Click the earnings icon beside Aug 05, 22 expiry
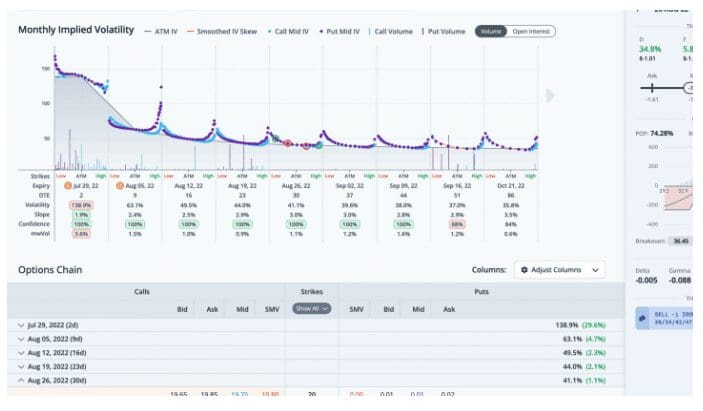This screenshot has width=703, height=411. tap(121, 186)
